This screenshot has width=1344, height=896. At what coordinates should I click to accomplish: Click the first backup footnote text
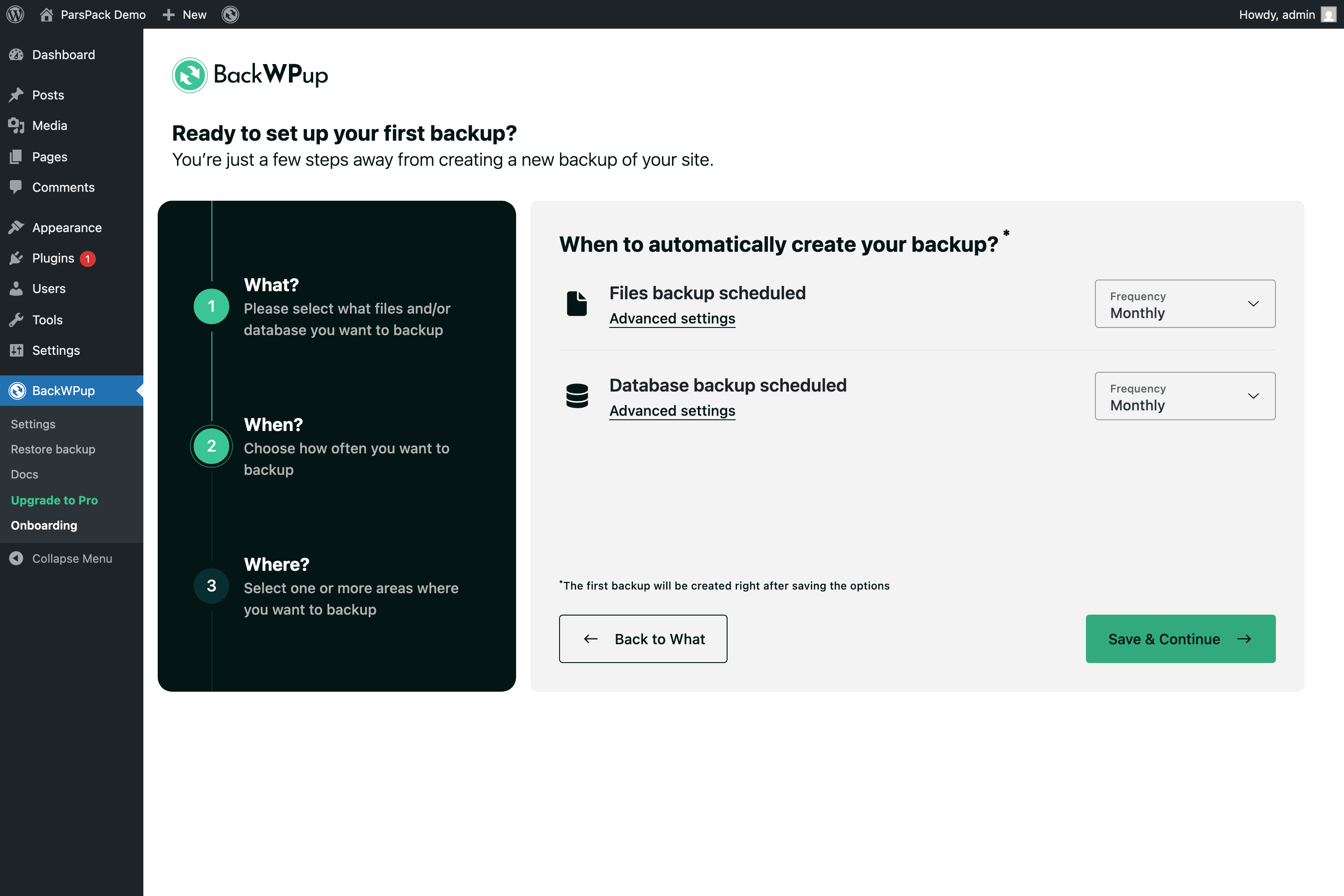[x=724, y=586]
